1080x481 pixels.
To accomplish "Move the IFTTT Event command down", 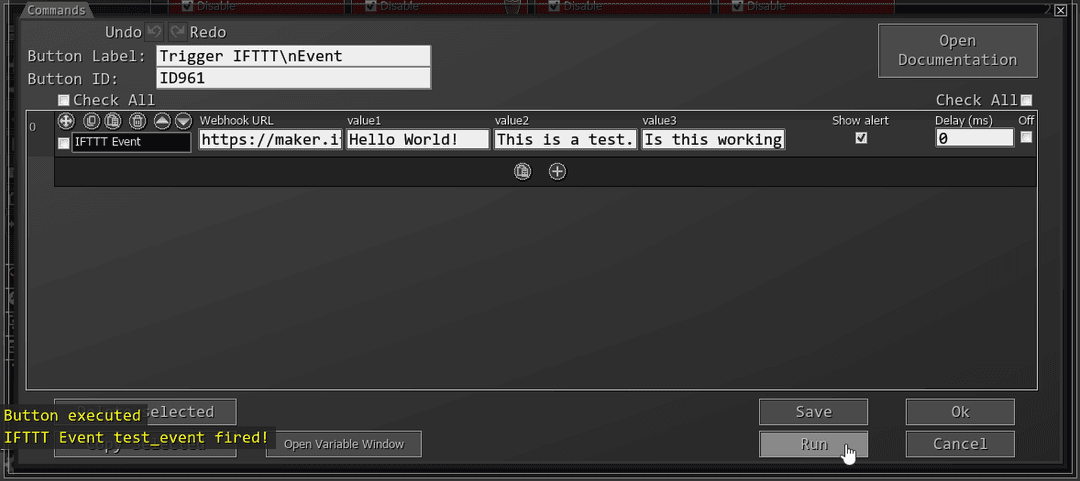I will tap(183, 121).
